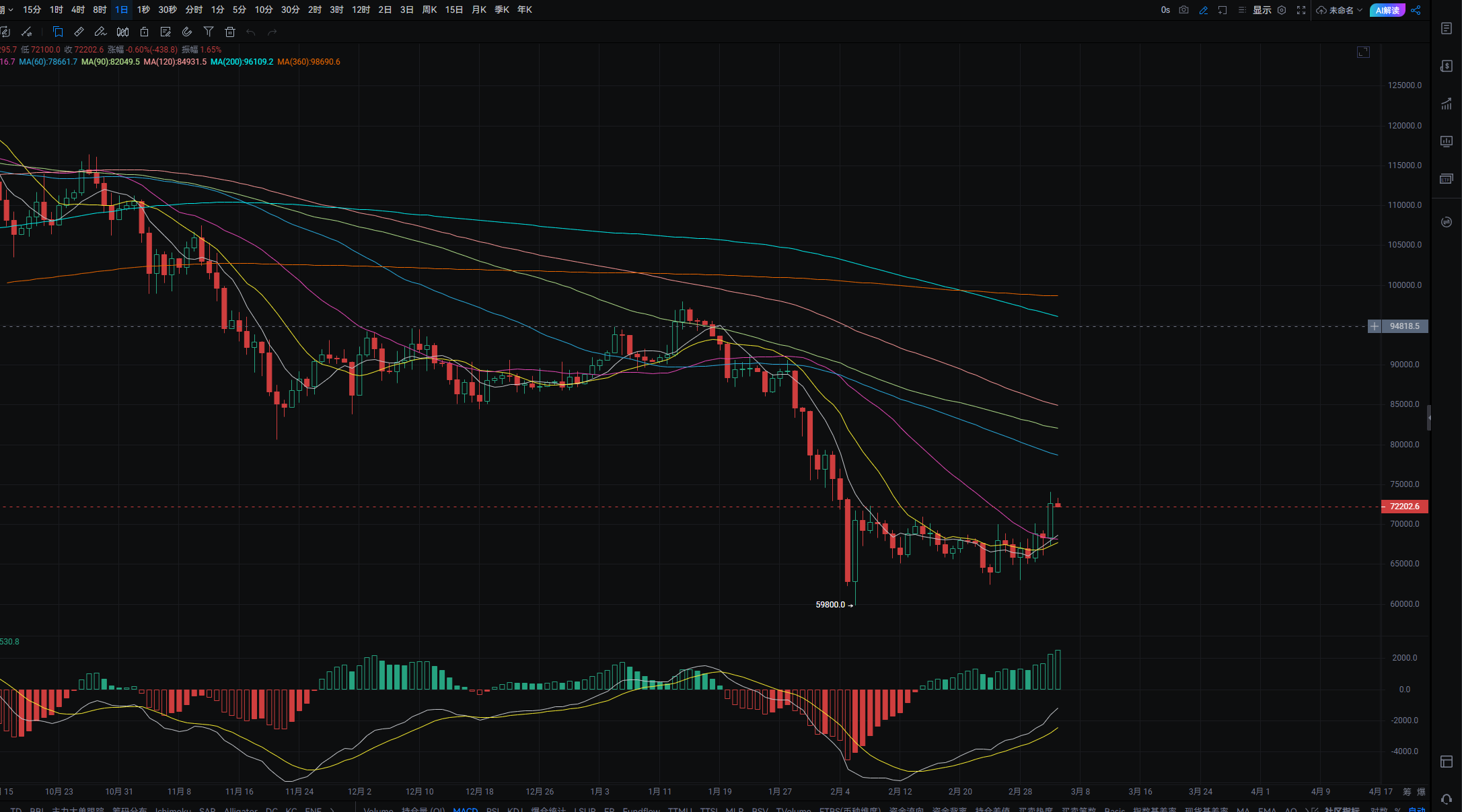The image size is (1462, 812).
Task: Toggle the blue drawing pencil tool
Action: [x=1204, y=10]
